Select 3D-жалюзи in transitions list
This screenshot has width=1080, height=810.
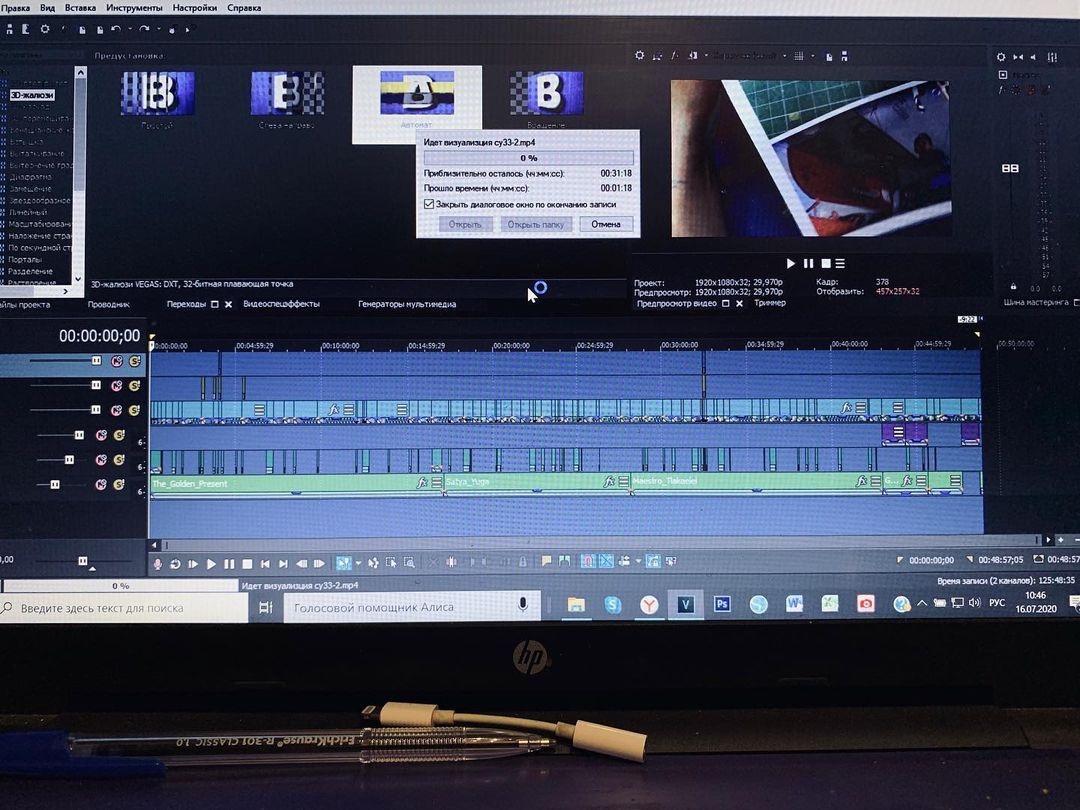(x=32, y=95)
